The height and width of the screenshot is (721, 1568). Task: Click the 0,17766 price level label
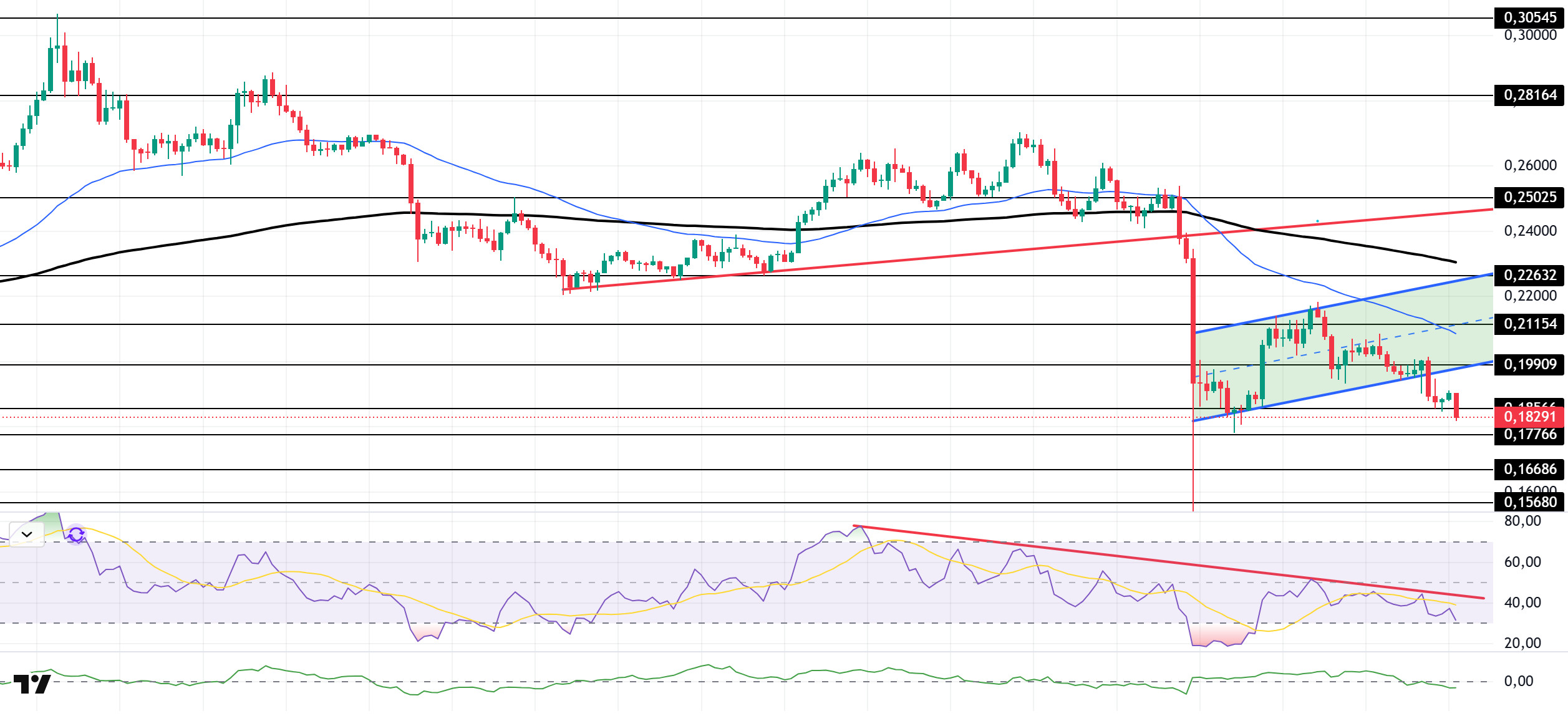click(1529, 435)
